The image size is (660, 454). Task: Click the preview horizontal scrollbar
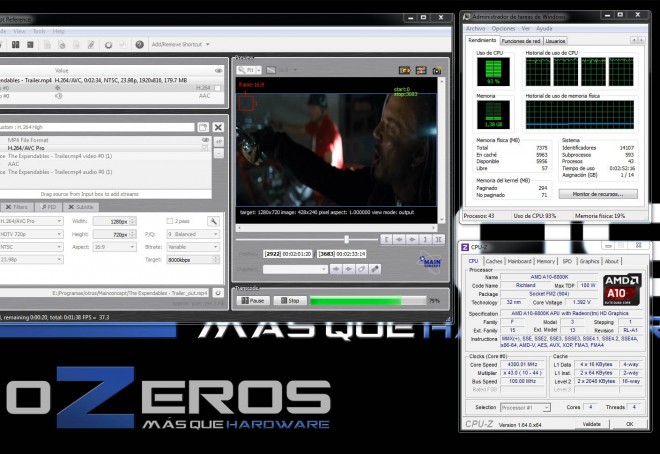pos(337,228)
